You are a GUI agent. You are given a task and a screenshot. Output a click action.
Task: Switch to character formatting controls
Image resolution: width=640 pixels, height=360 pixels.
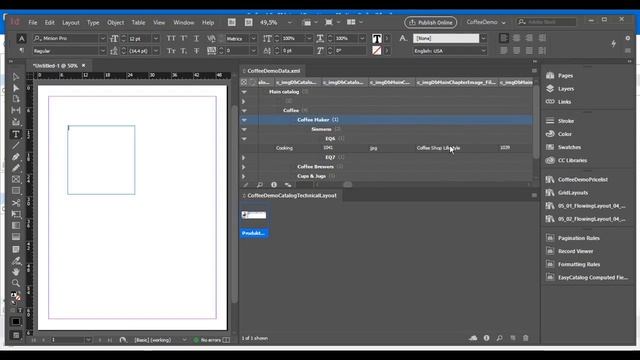[21, 38]
